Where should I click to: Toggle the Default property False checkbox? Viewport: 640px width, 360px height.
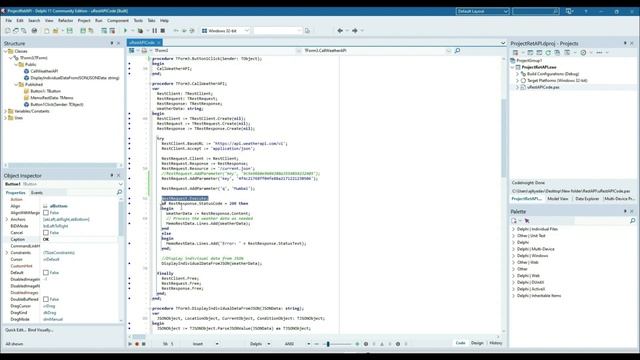point(46,273)
